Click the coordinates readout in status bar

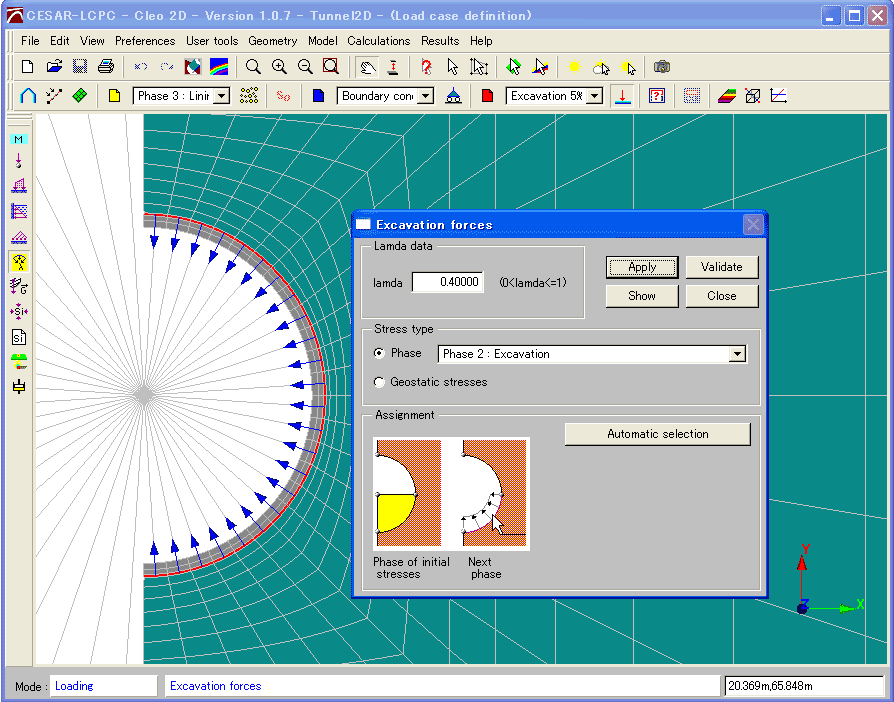[x=804, y=686]
